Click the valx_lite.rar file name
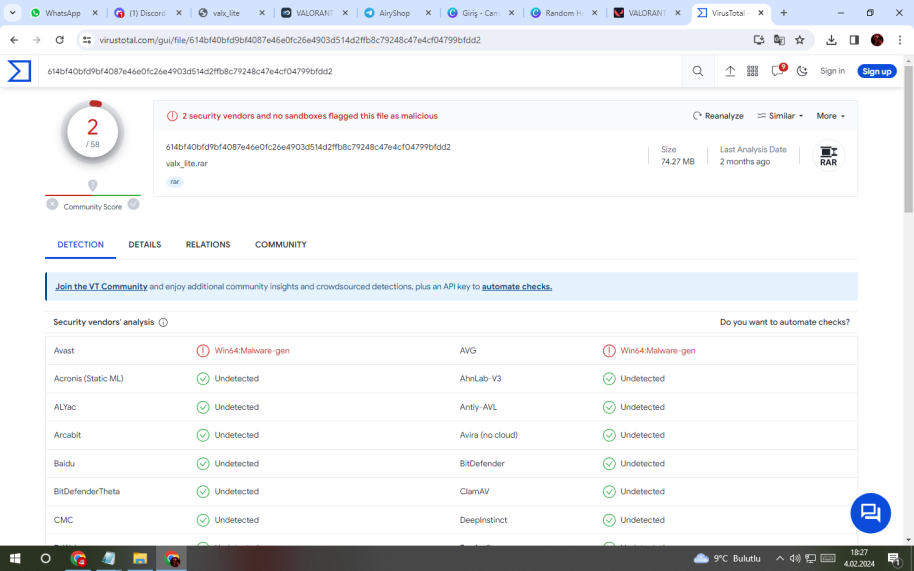The image size is (914, 571). (187, 164)
